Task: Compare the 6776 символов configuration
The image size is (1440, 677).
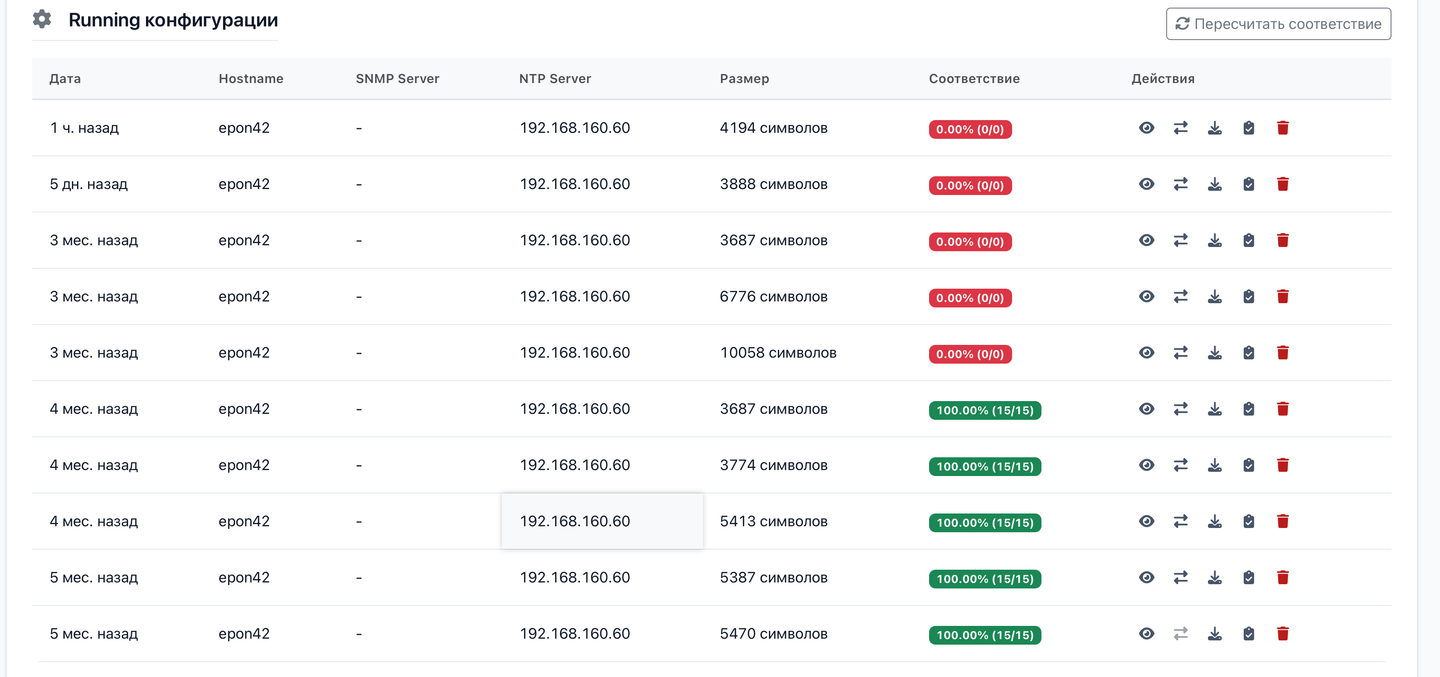Action: (x=1181, y=296)
